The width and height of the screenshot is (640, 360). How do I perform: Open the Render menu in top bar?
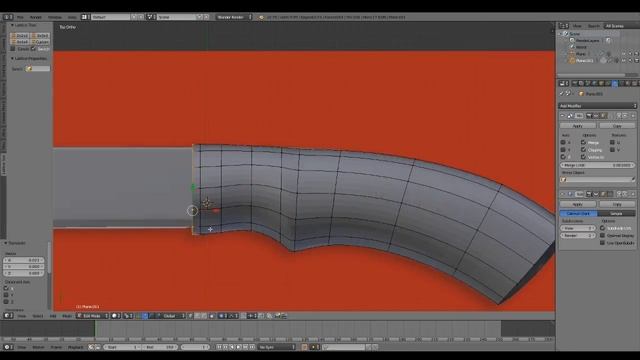pos(36,17)
